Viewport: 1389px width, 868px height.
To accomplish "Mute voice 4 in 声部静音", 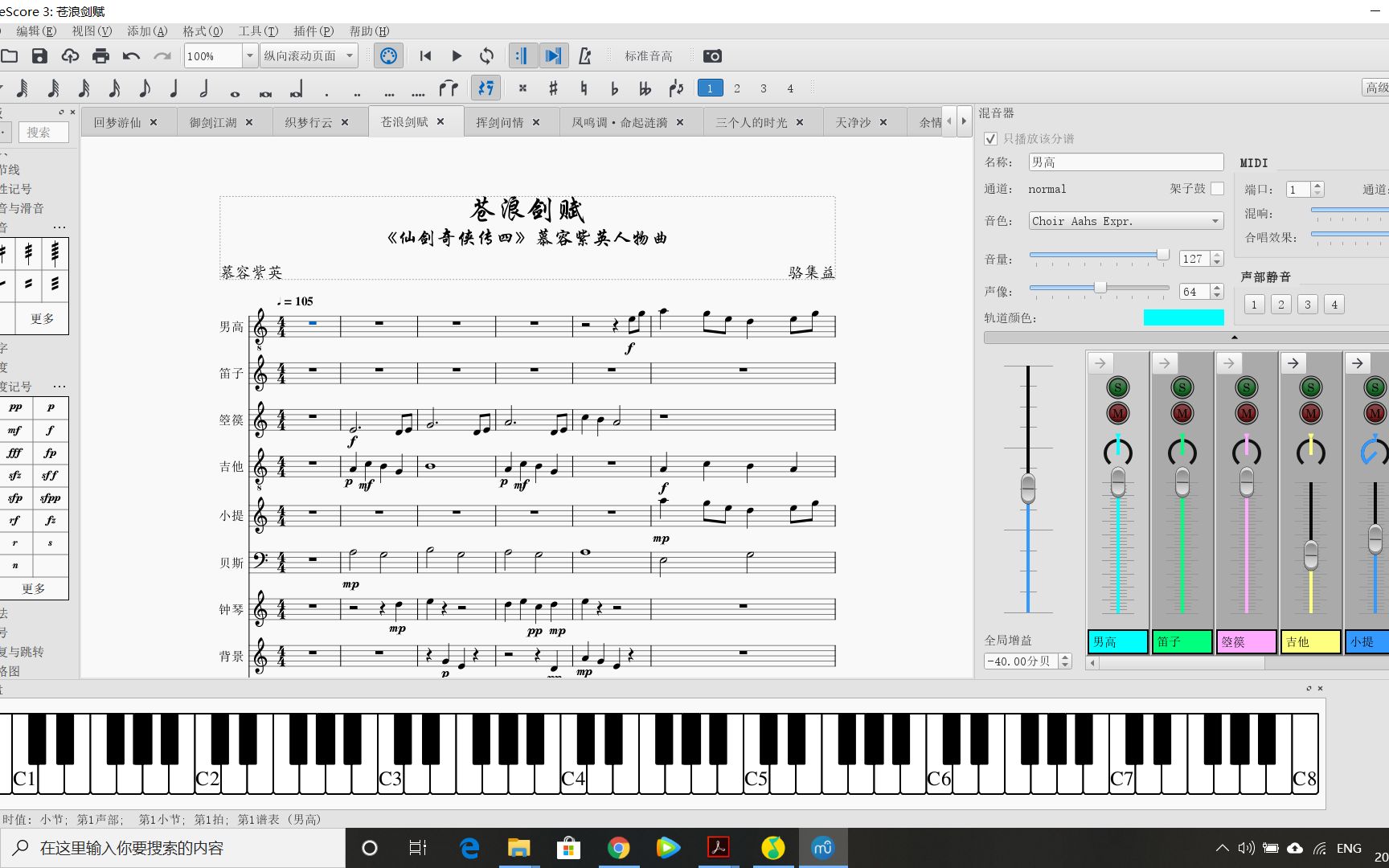I will point(1334,305).
